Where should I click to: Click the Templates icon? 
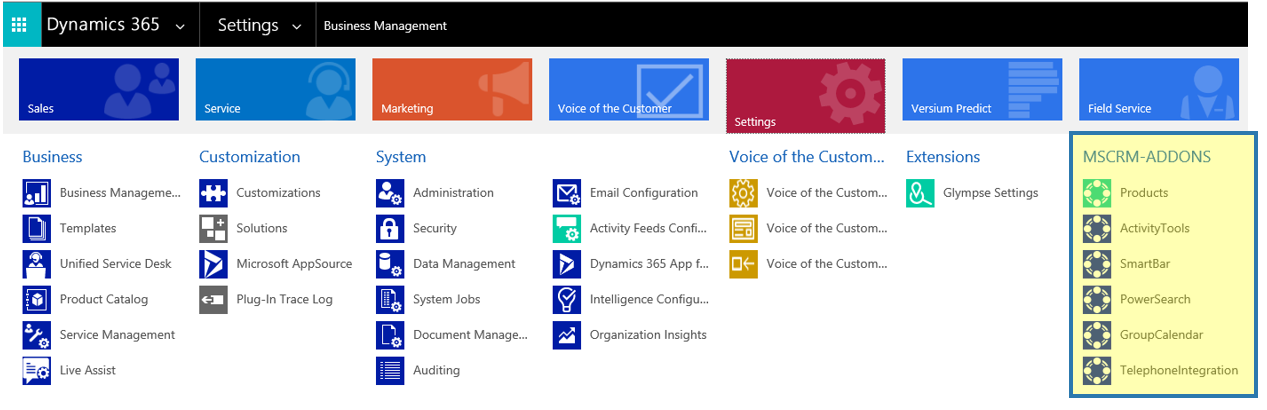coord(36,229)
